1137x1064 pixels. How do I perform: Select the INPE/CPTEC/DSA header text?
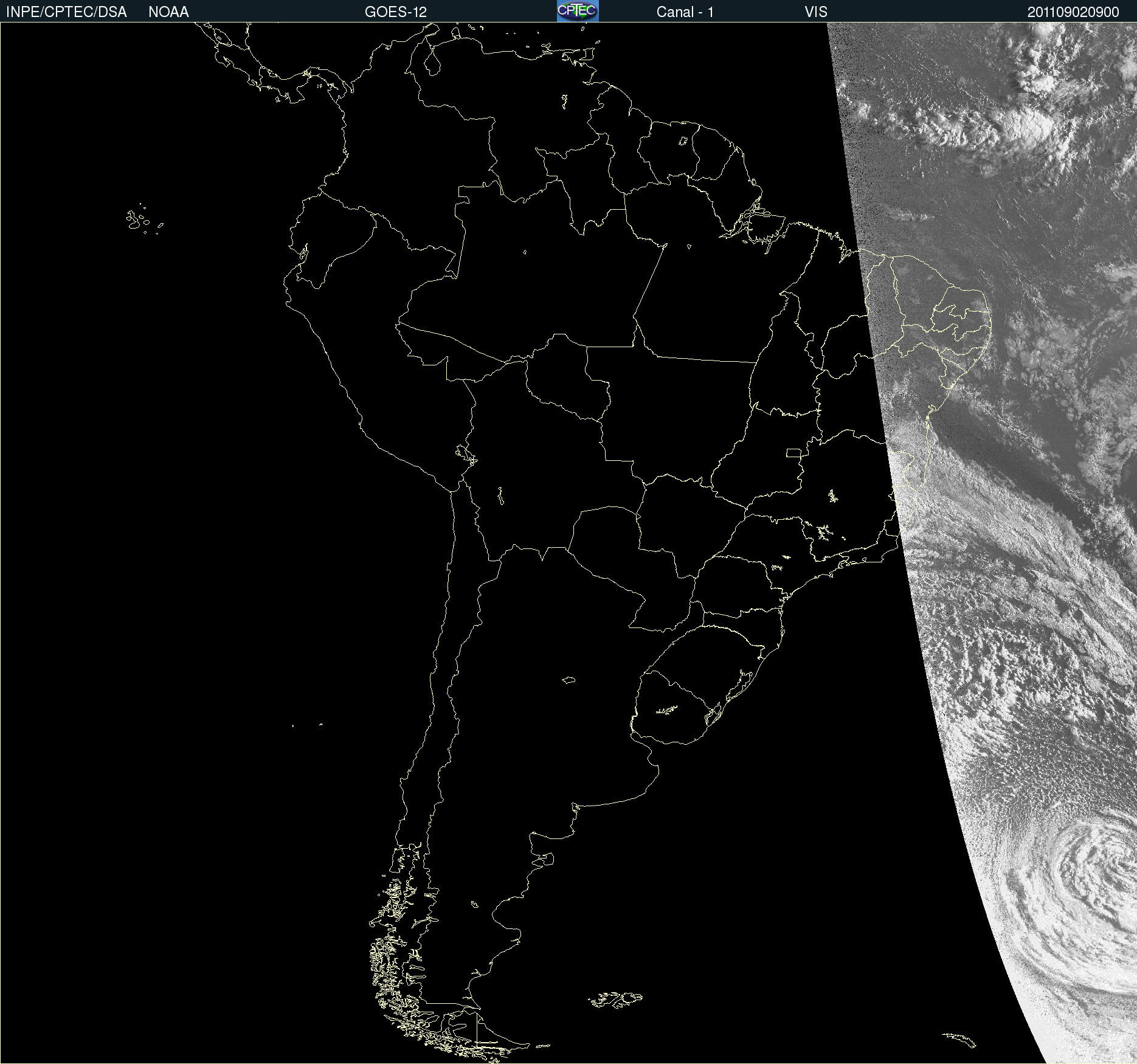point(66,12)
